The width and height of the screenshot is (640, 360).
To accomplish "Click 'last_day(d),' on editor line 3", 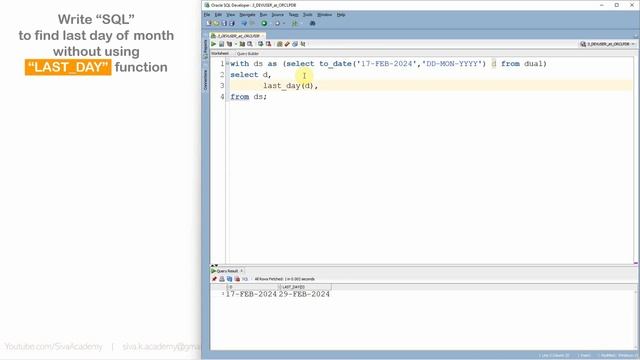I will pos(291,86).
